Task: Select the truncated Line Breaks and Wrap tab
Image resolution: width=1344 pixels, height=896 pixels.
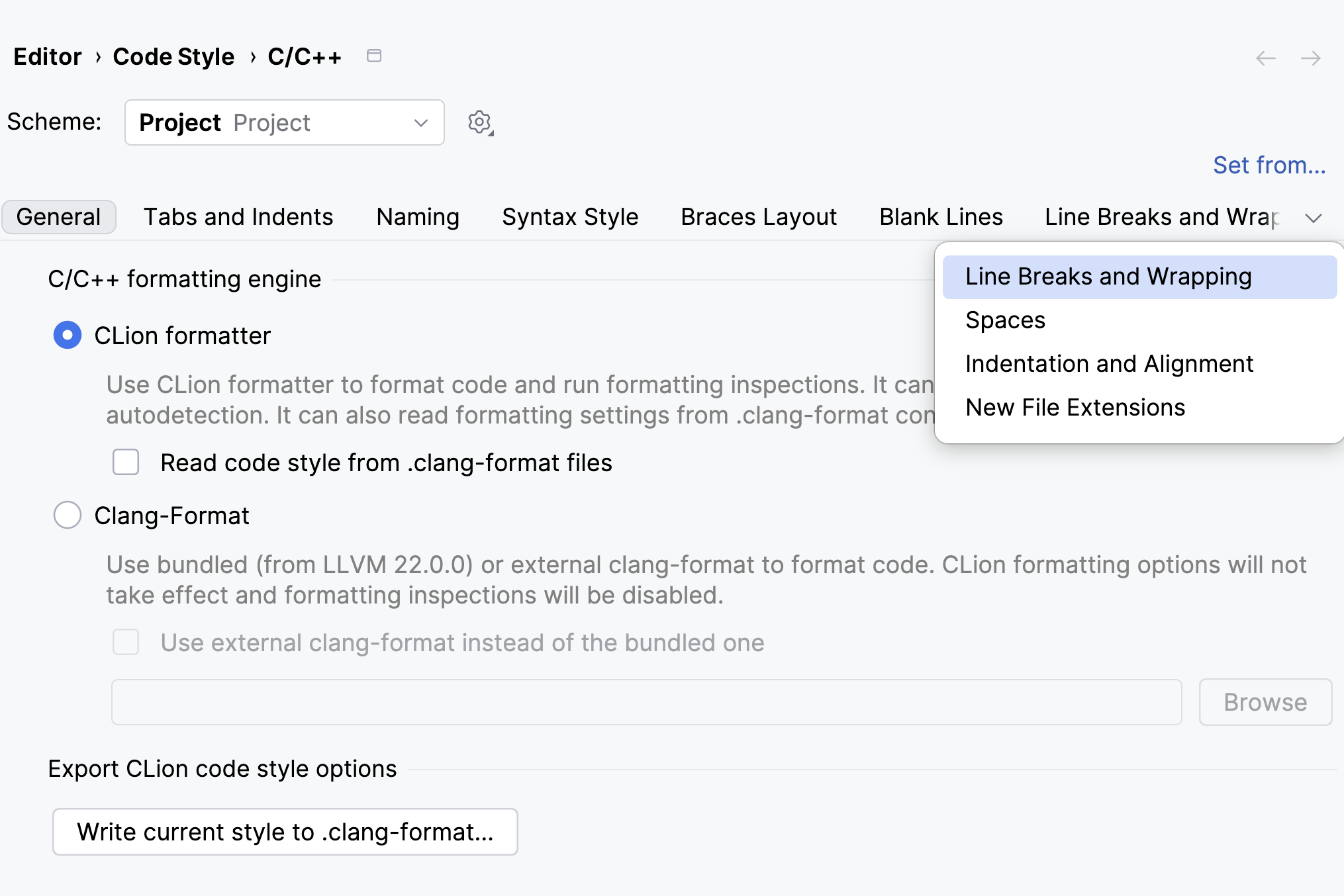Action: (x=1162, y=217)
